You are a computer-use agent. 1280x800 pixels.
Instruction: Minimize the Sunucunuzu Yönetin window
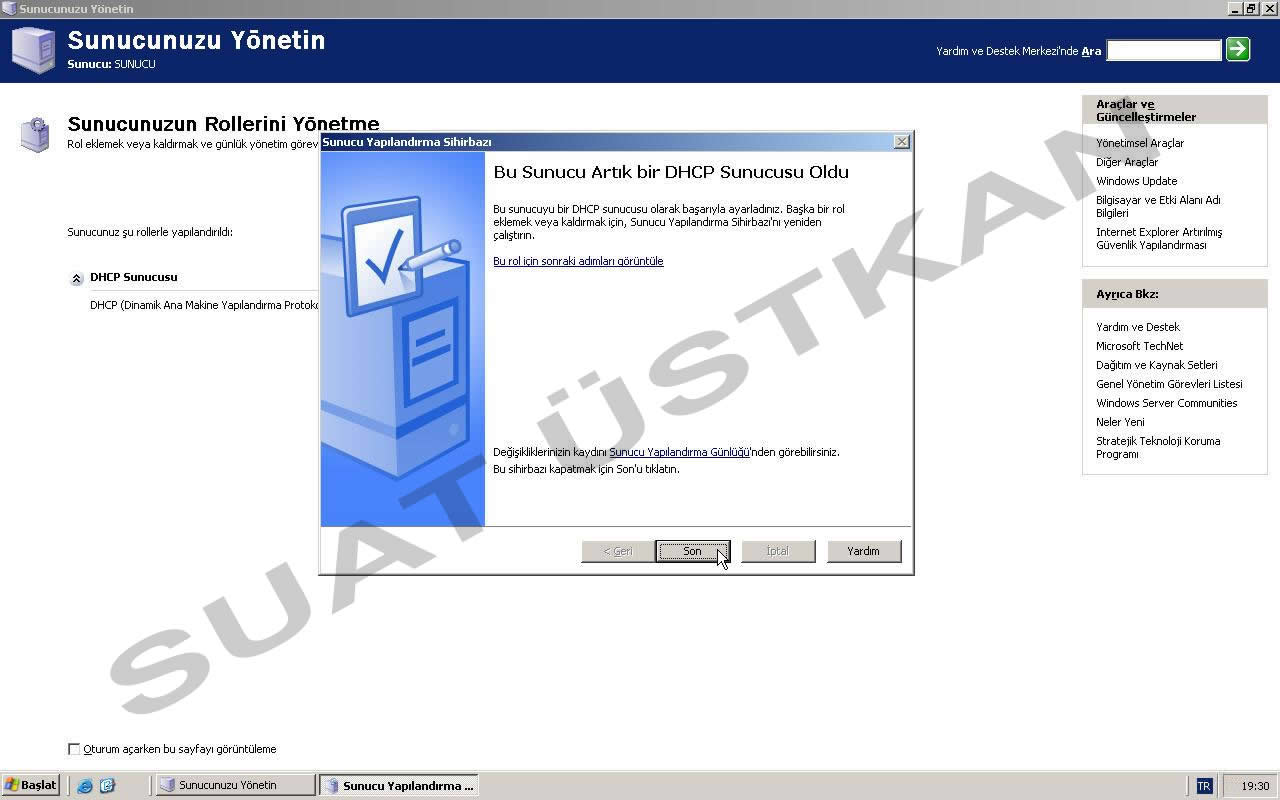coord(1237,8)
